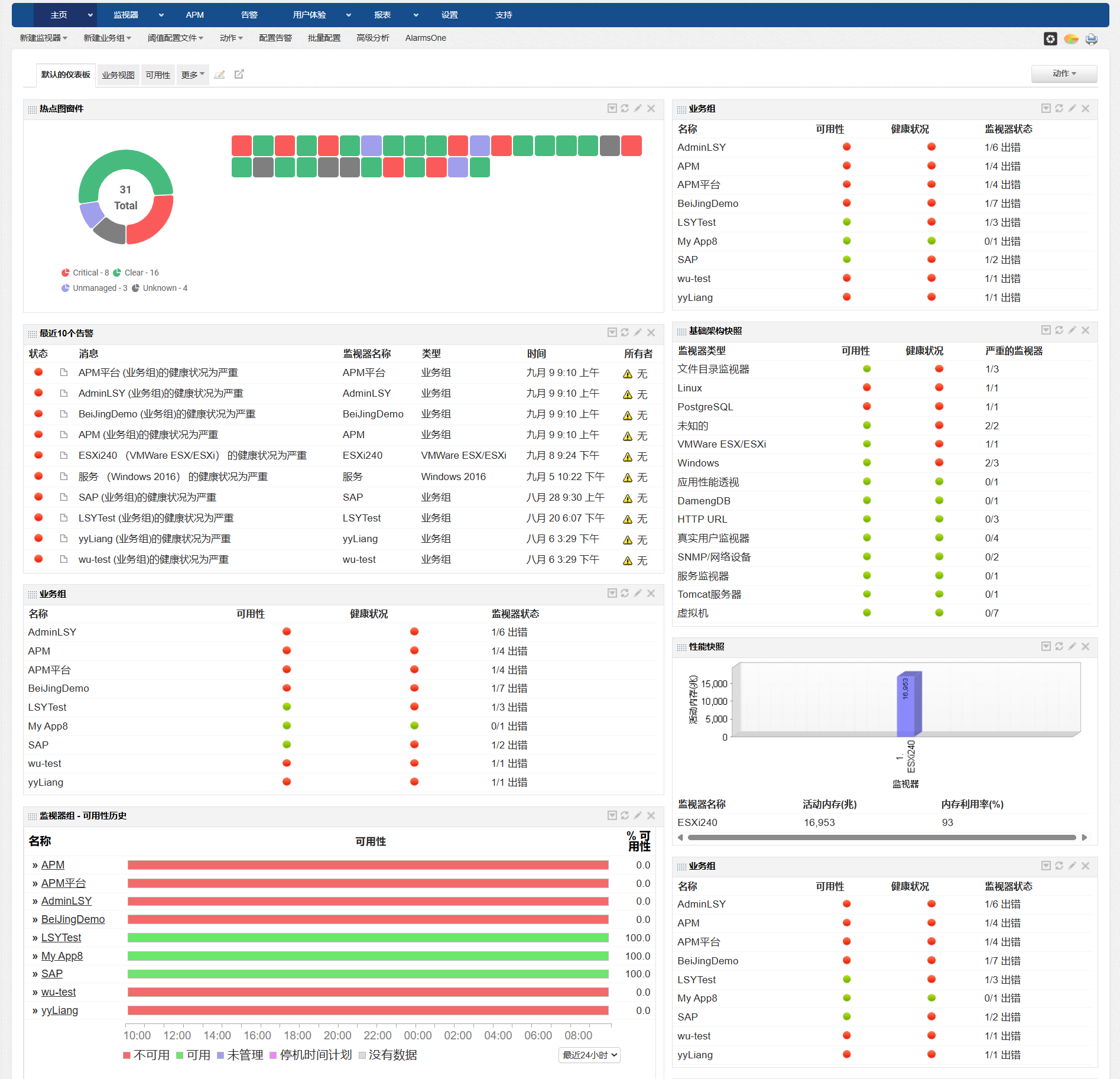
Task: Open the 设置 top menu
Action: click(450, 15)
